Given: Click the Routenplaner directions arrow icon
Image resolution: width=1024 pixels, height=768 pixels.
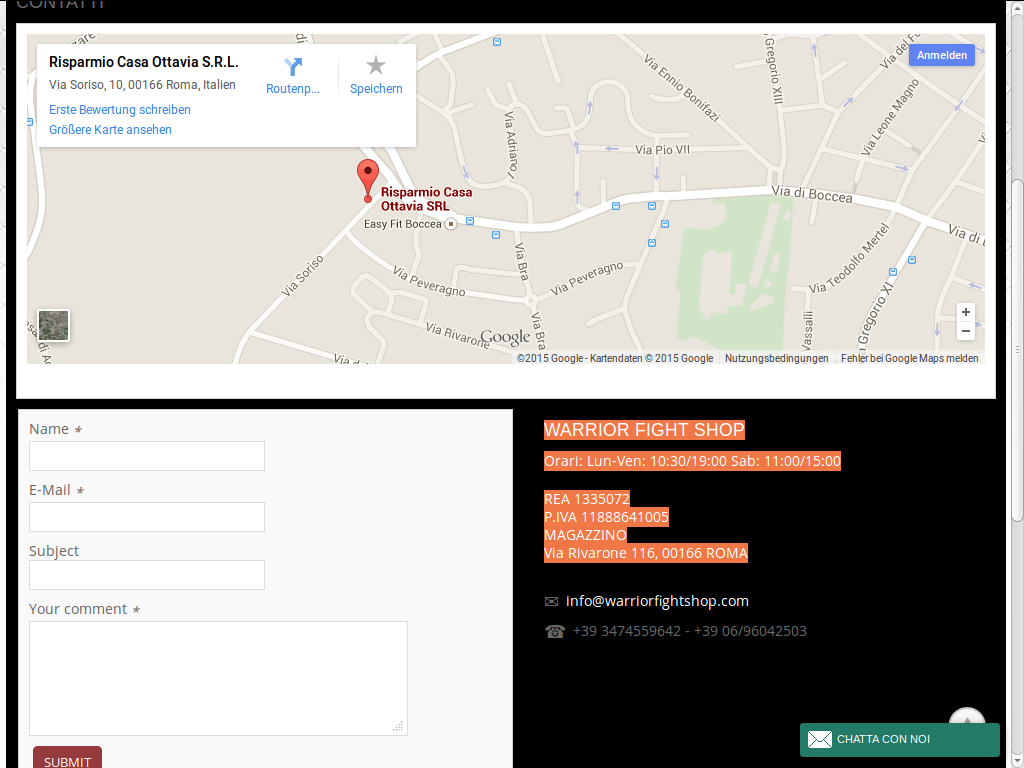Looking at the screenshot, I should click(x=293, y=67).
